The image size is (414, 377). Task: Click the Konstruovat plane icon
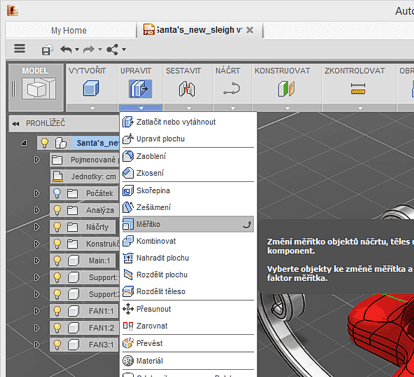tap(286, 89)
